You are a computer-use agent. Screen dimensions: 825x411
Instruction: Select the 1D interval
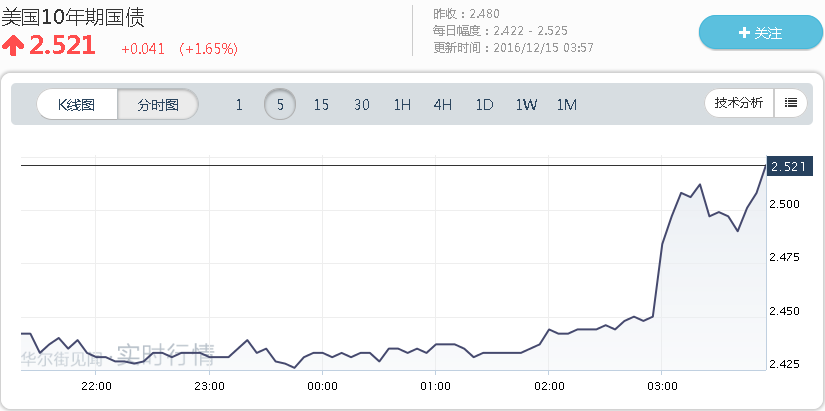click(484, 104)
